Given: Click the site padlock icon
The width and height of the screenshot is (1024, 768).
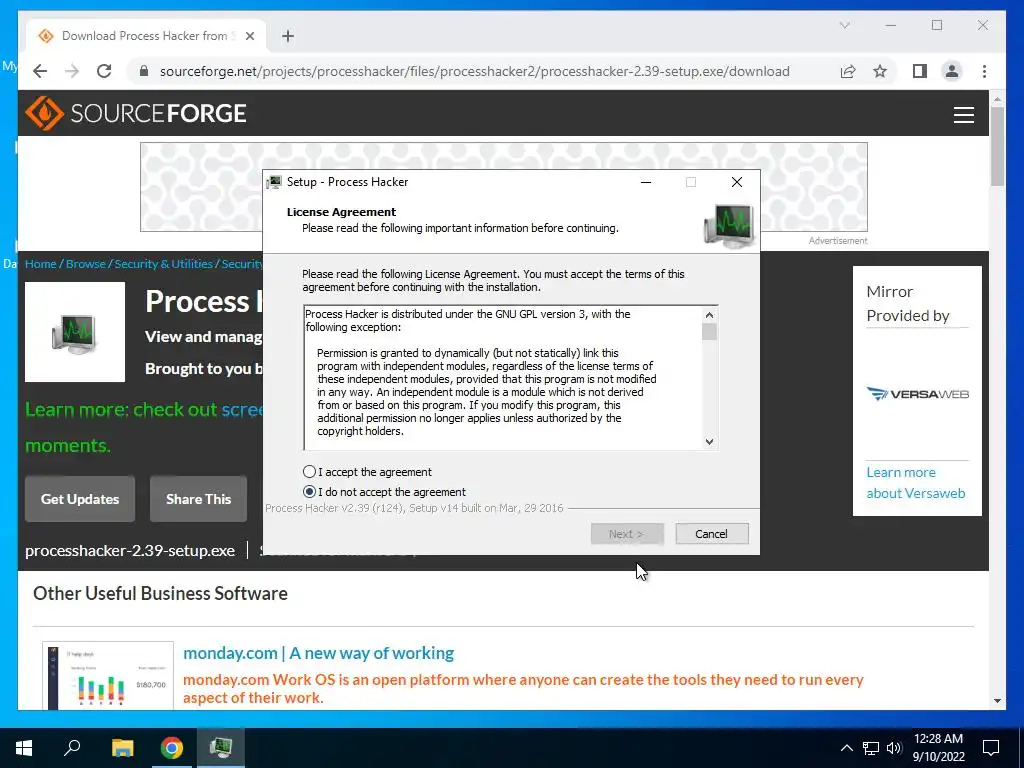Looking at the screenshot, I should tap(144, 71).
